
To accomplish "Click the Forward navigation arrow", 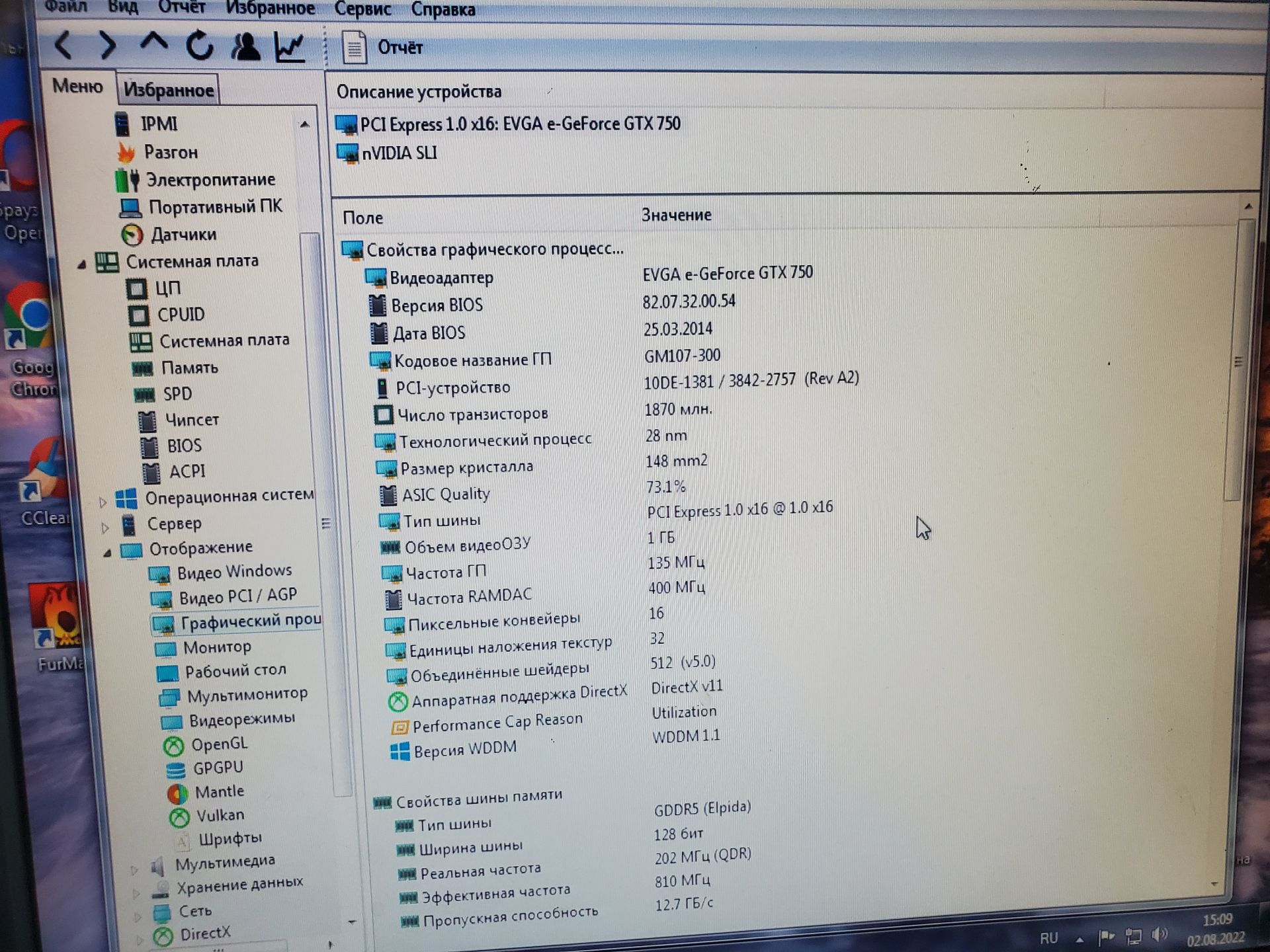I will point(107,46).
